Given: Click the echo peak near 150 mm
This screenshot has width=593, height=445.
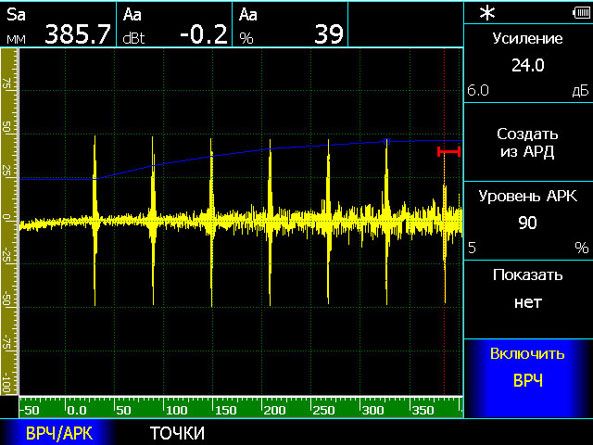Looking at the screenshot, I should click(211, 139).
